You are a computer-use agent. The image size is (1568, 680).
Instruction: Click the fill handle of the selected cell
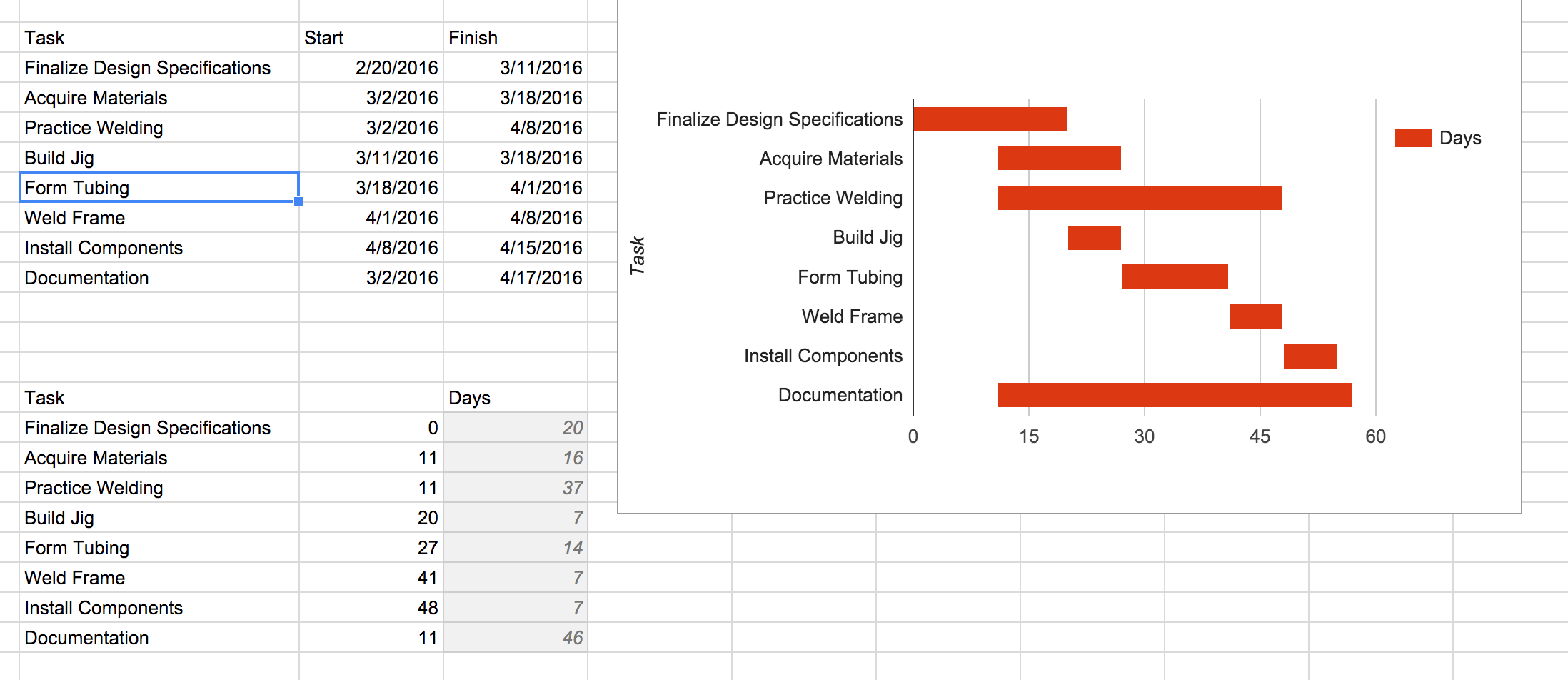click(298, 201)
